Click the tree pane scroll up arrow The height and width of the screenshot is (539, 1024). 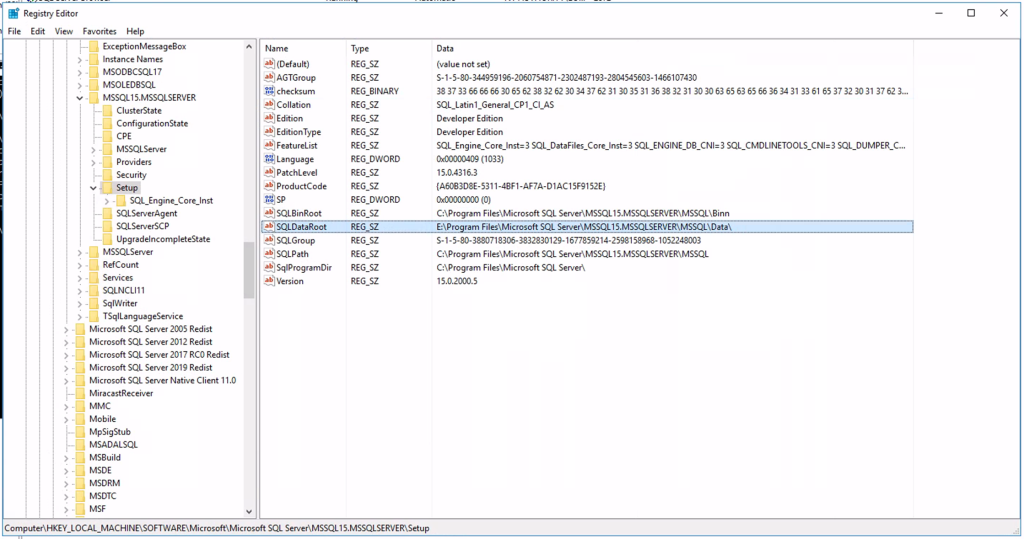tap(249, 47)
